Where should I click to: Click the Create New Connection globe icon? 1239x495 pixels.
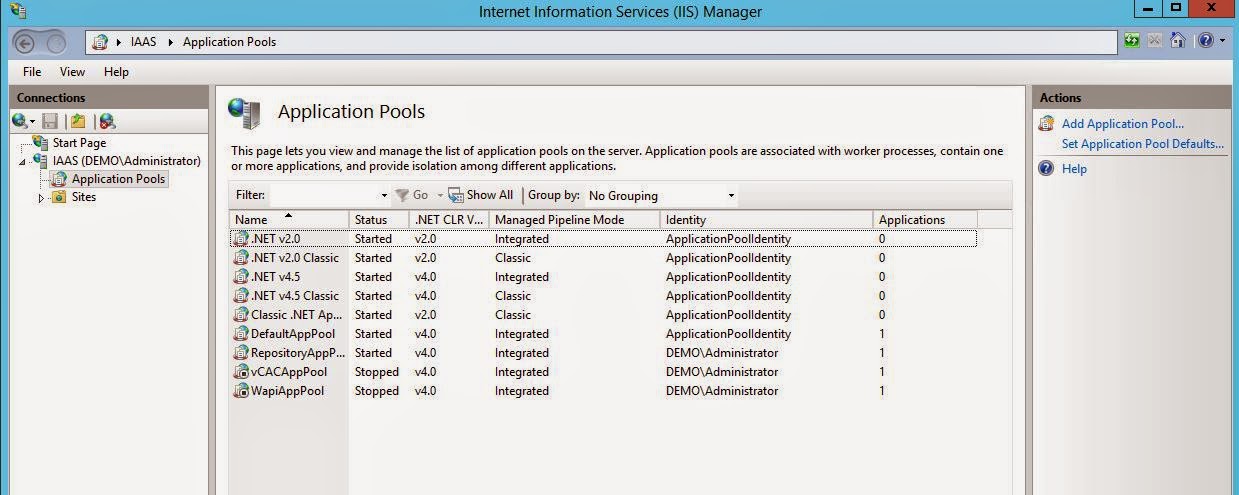pyautogui.click(x=20, y=121)
